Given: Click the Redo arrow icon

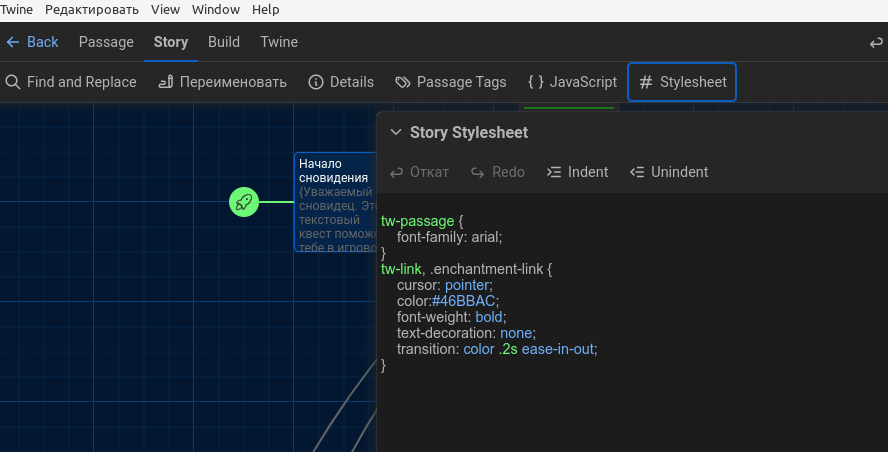Looking at the screenshot, I should [x=477, y=172].
